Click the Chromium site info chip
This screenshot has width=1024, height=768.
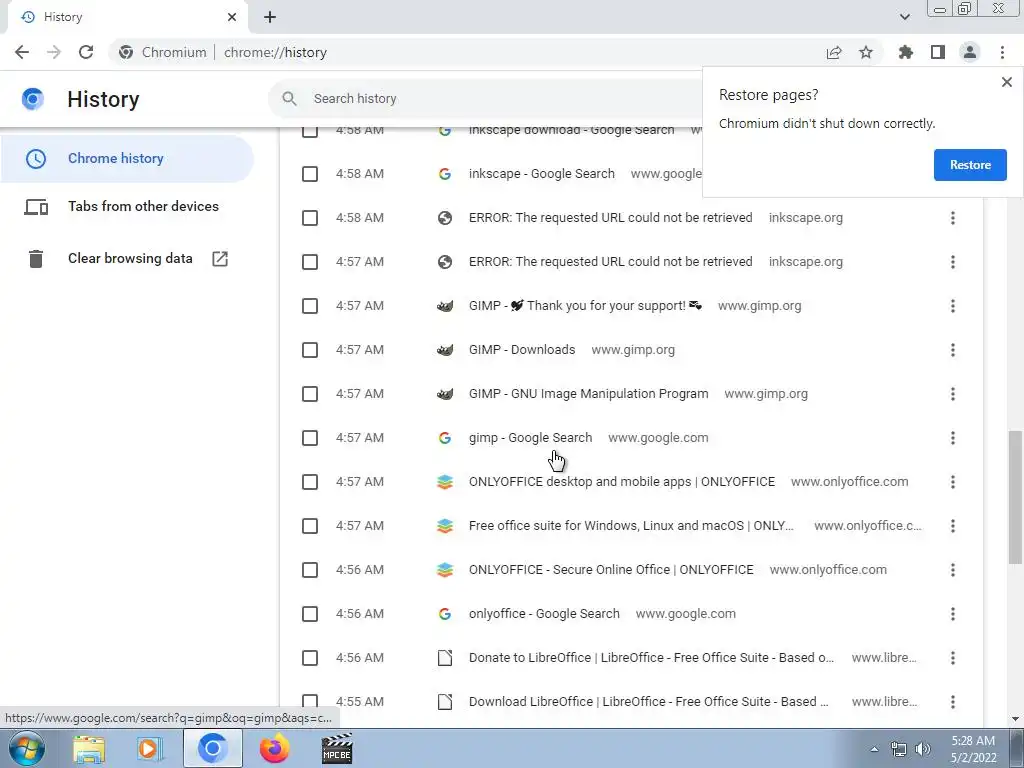pyautogui.click(x=163, y=52)
